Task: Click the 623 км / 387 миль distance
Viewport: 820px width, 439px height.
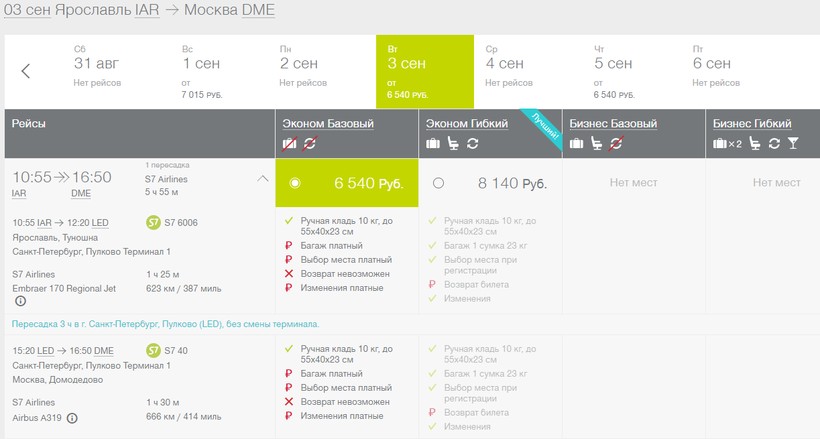Action: tap(184, 288)
